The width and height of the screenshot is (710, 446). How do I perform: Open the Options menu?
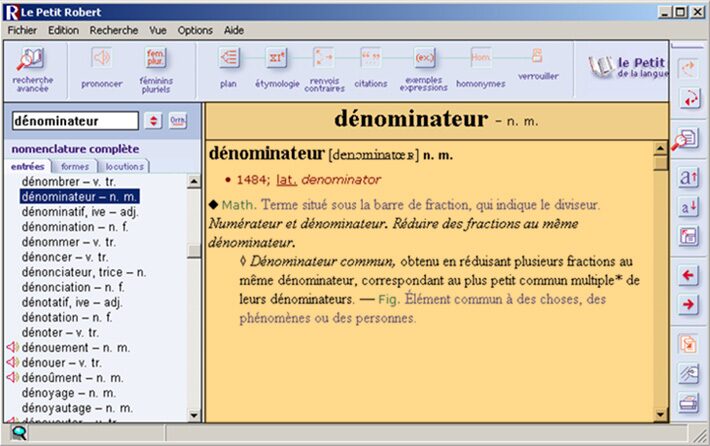pyautogui.click(x=195, y=30)
